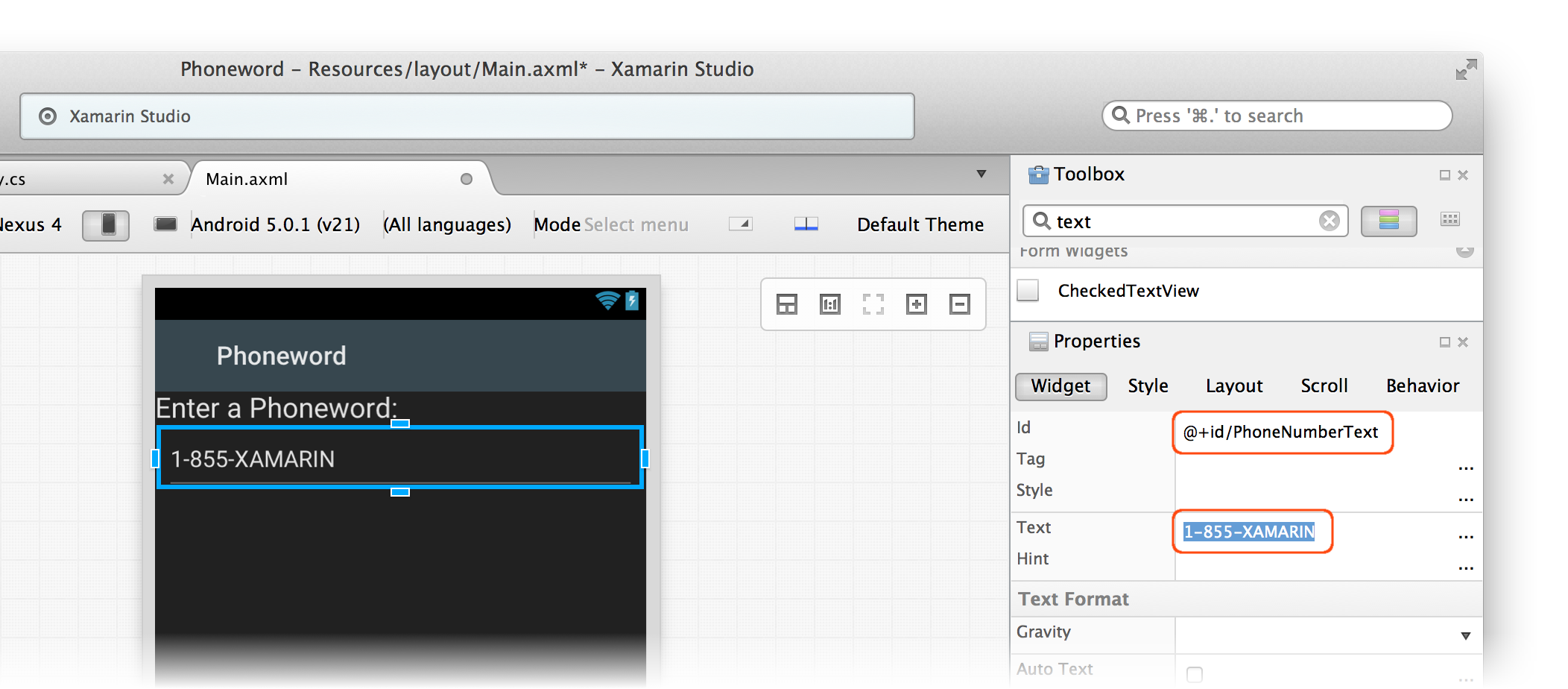Click the Default Theme button
Image resolution: width=1568 pixels, height=689 pixels.
920,224
